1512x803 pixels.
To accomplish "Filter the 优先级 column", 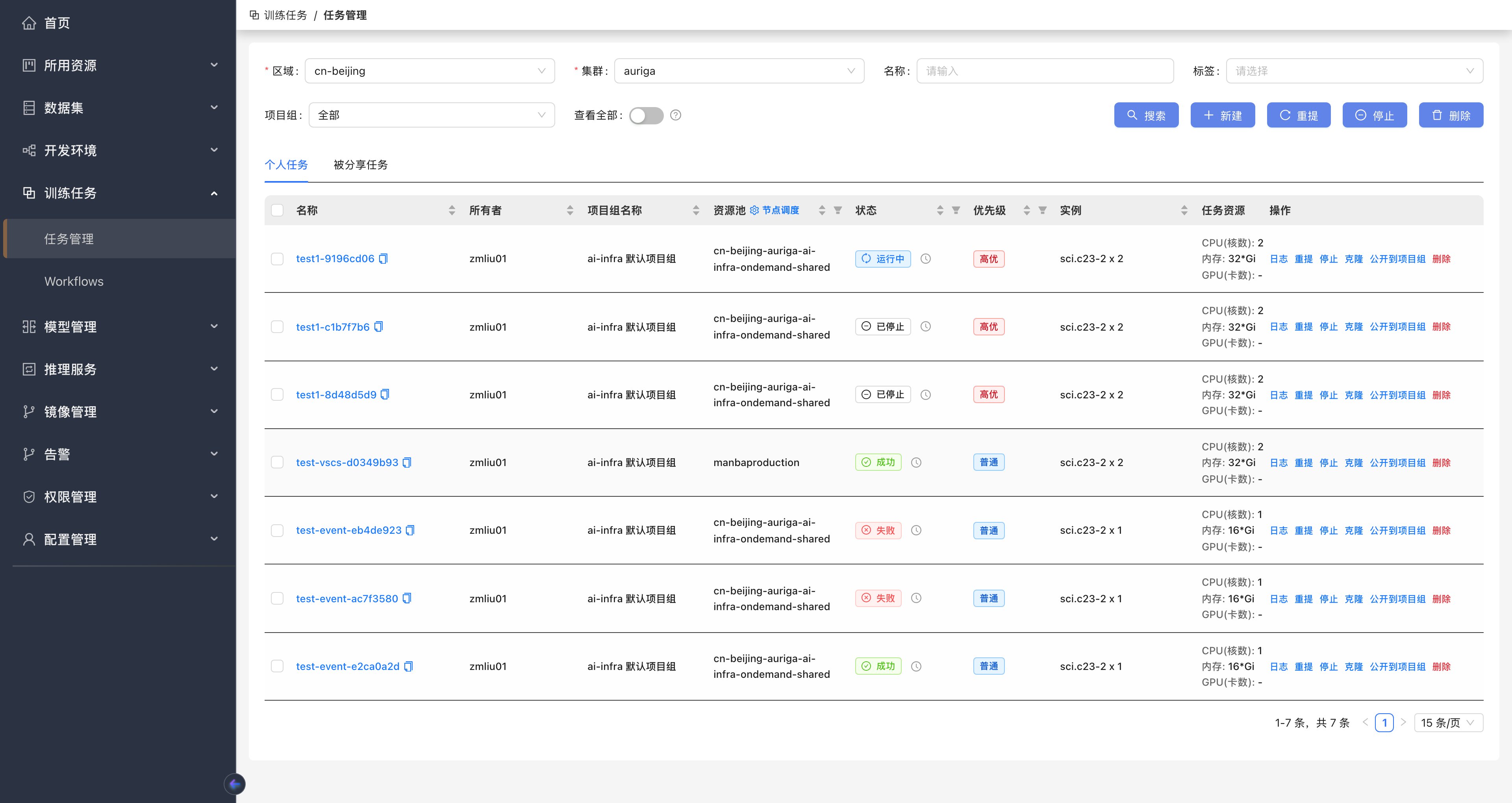I will [1043, 210].
